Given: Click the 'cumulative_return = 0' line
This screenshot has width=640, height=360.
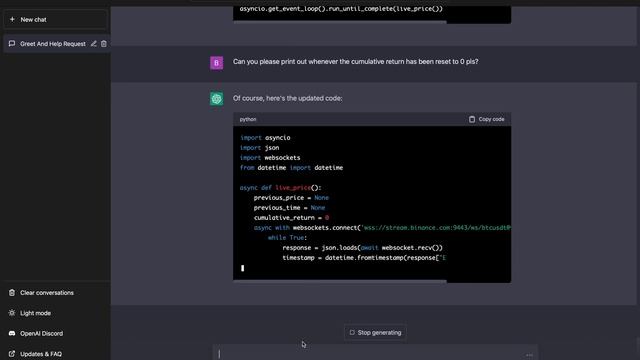Looking at the screenshot, I should [291, 218].
